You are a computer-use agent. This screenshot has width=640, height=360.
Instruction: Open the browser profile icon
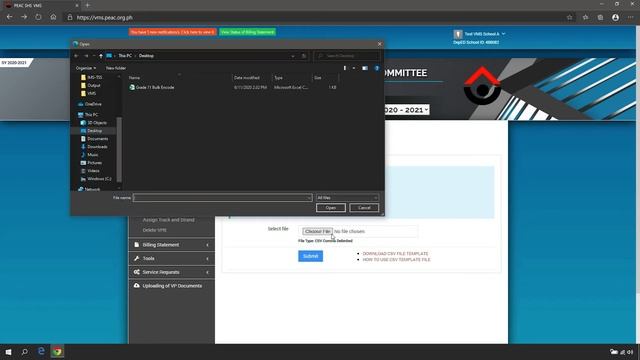pos(615,18)
